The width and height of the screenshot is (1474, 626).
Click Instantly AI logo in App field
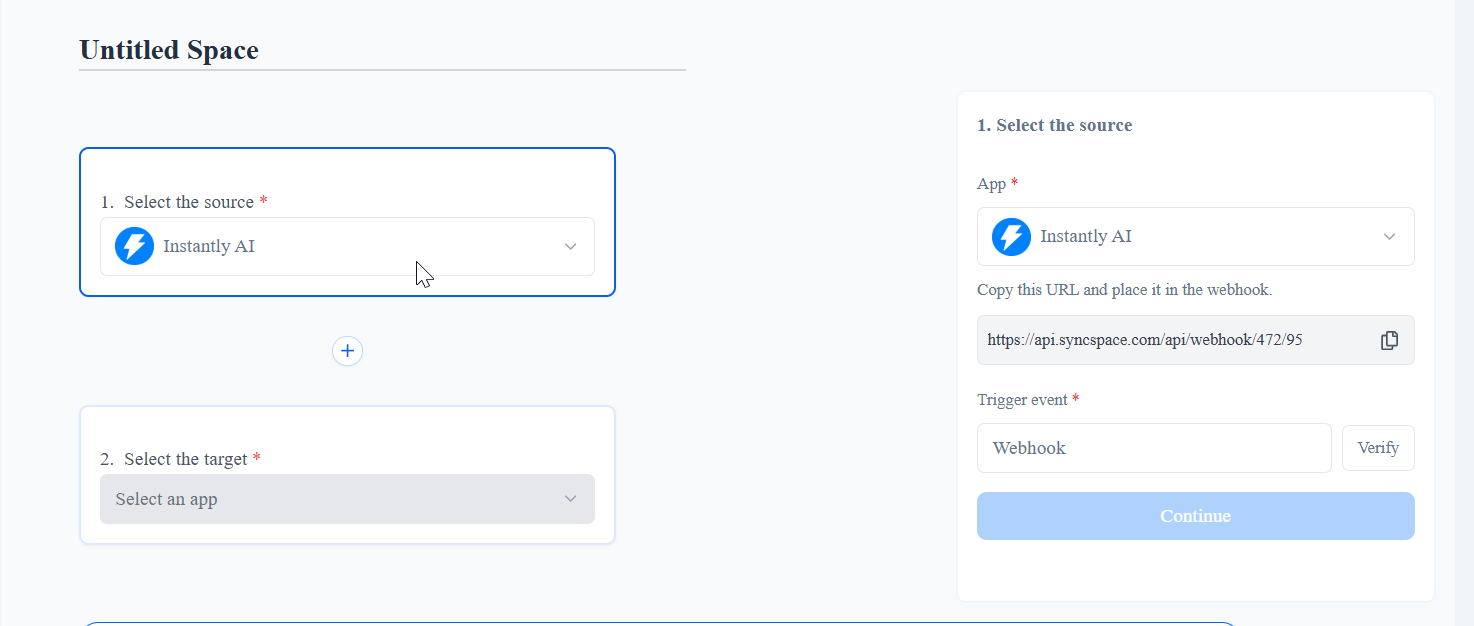click(1011, 237)
